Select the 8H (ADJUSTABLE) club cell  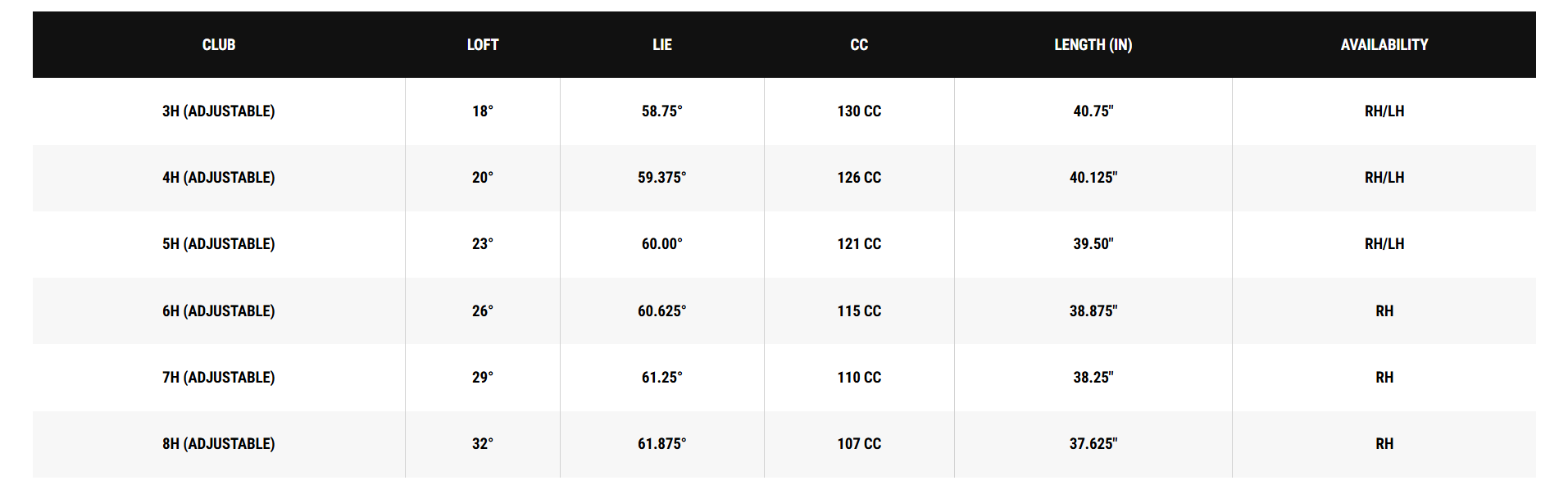pyautogui.click(x=219, y=444)
